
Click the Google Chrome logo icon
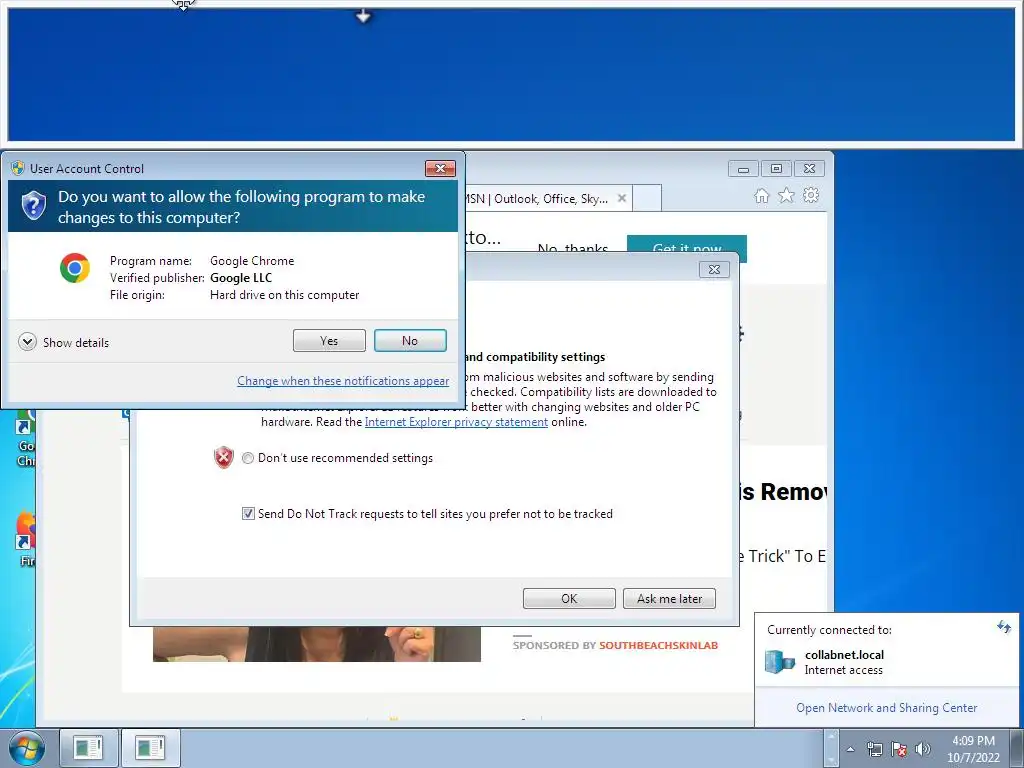(75, 268)
